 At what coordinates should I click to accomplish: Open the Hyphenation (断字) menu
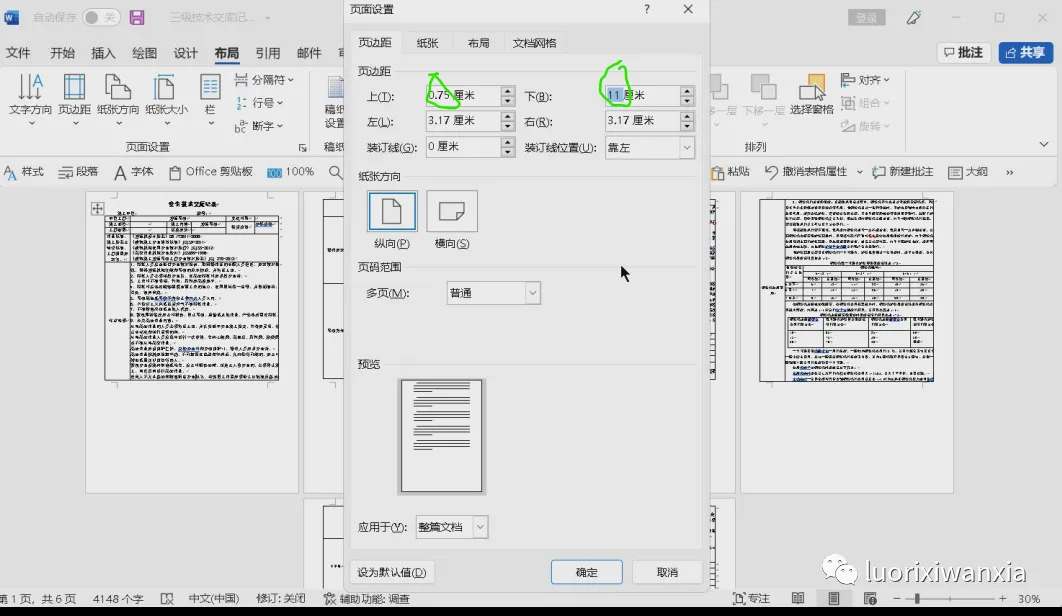point(259,126)
